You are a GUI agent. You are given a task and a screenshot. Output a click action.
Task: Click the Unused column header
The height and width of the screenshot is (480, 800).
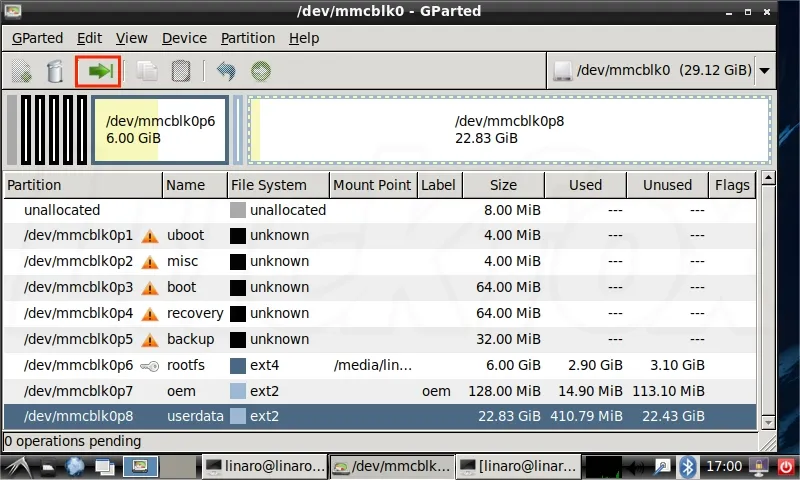coord(667,185)
